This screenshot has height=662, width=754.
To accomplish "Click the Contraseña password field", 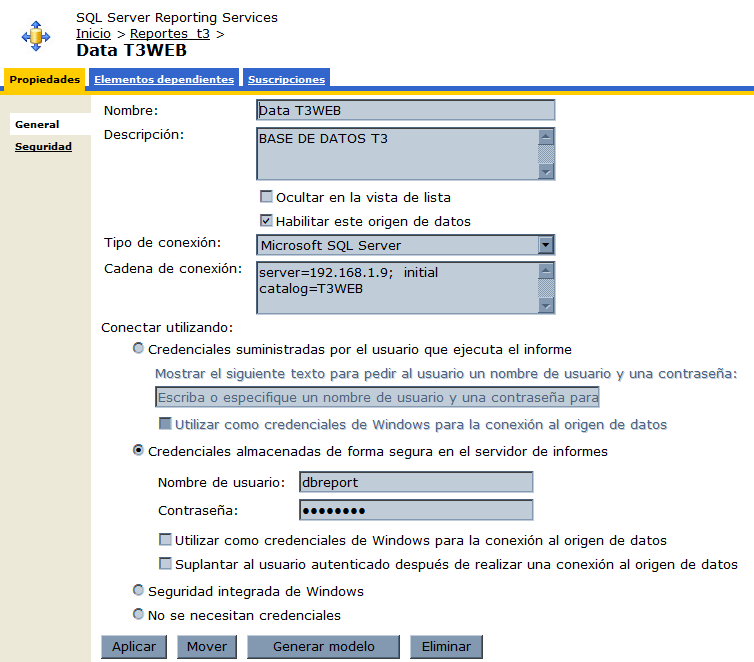I will pyautogui.click(x=416, y=510).
